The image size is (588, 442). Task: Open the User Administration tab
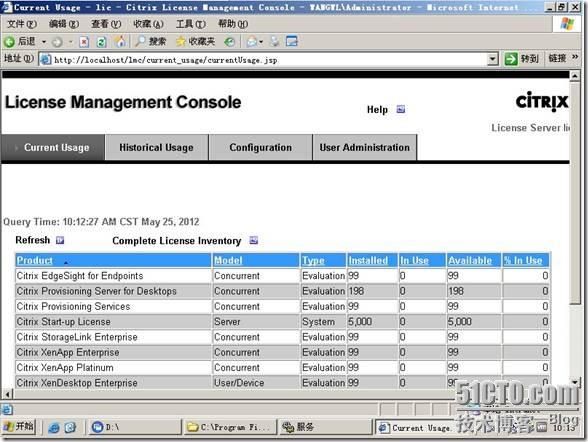[364, 147]
